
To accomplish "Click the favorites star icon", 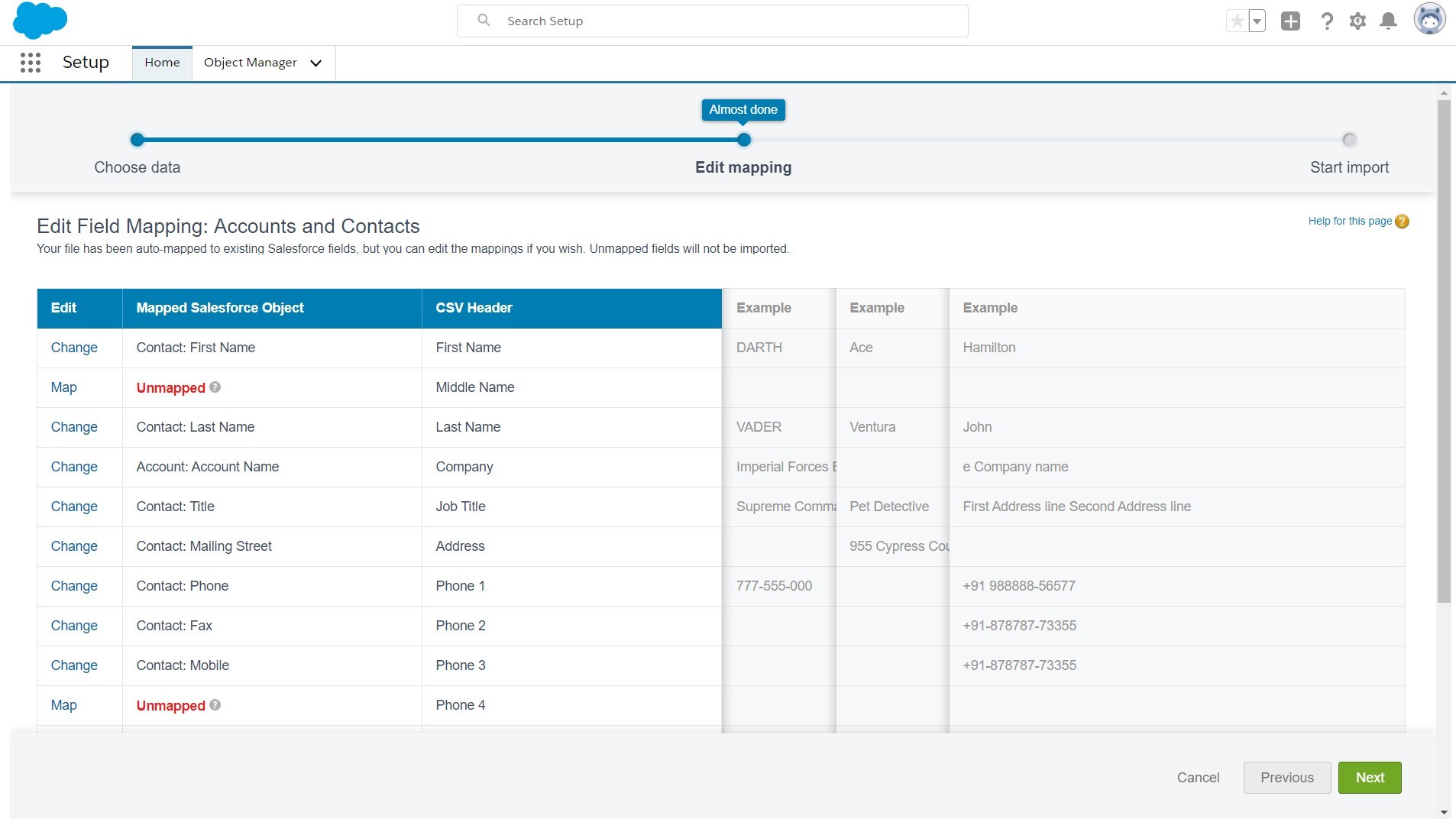I will click(x=1237, y=21).
